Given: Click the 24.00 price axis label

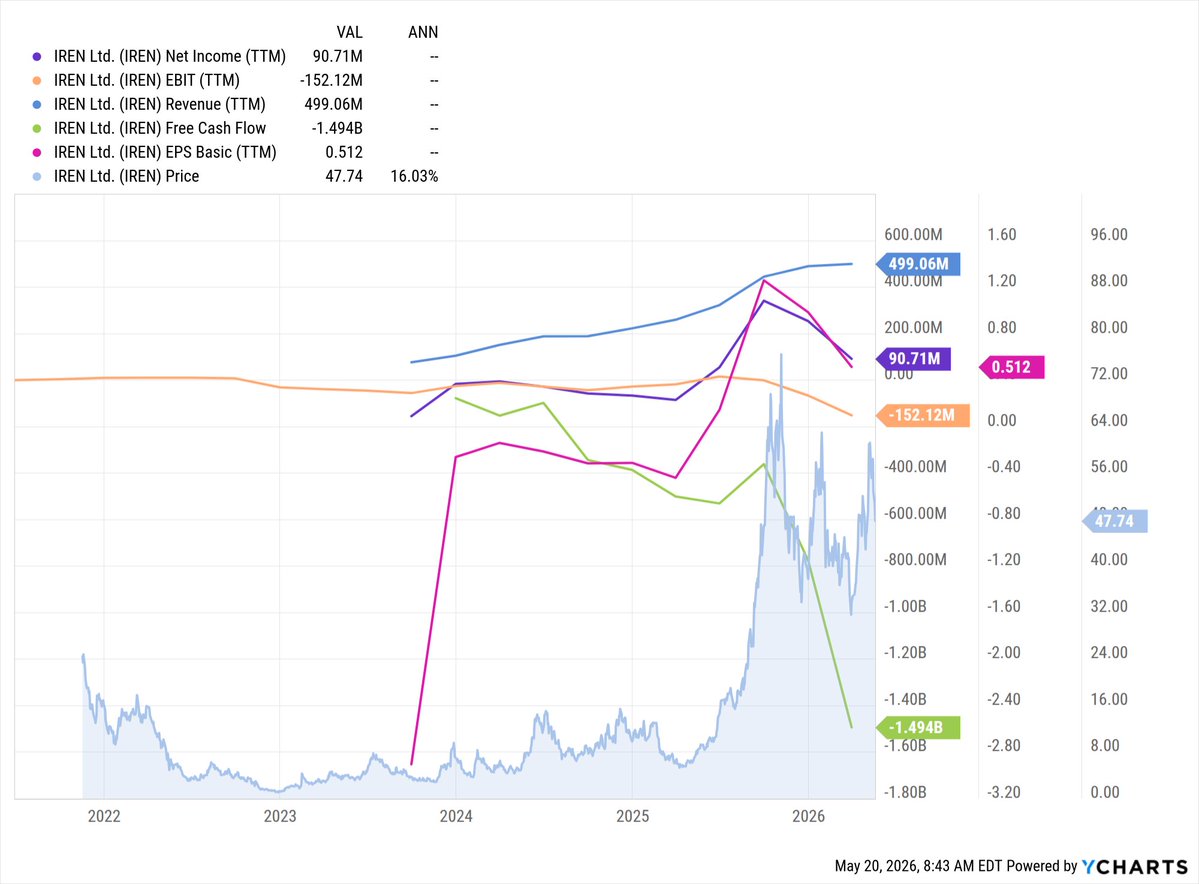Looking at the screenshot, I should [x=1109, y=652].
